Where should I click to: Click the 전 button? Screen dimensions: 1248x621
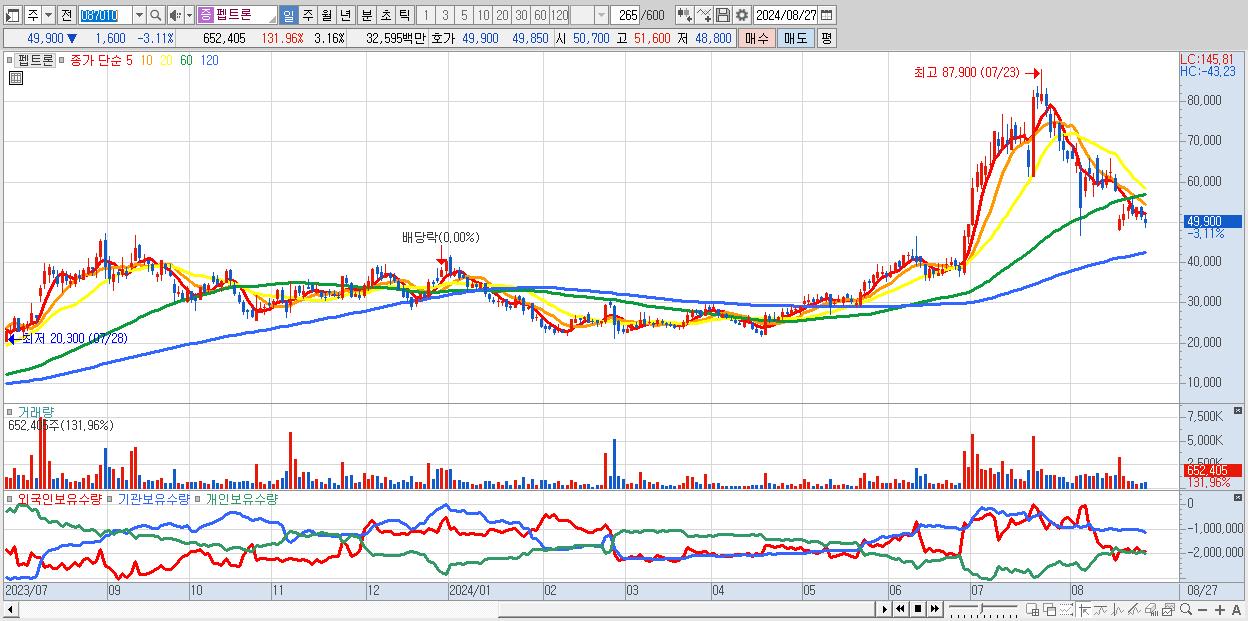tap(66, 15)
